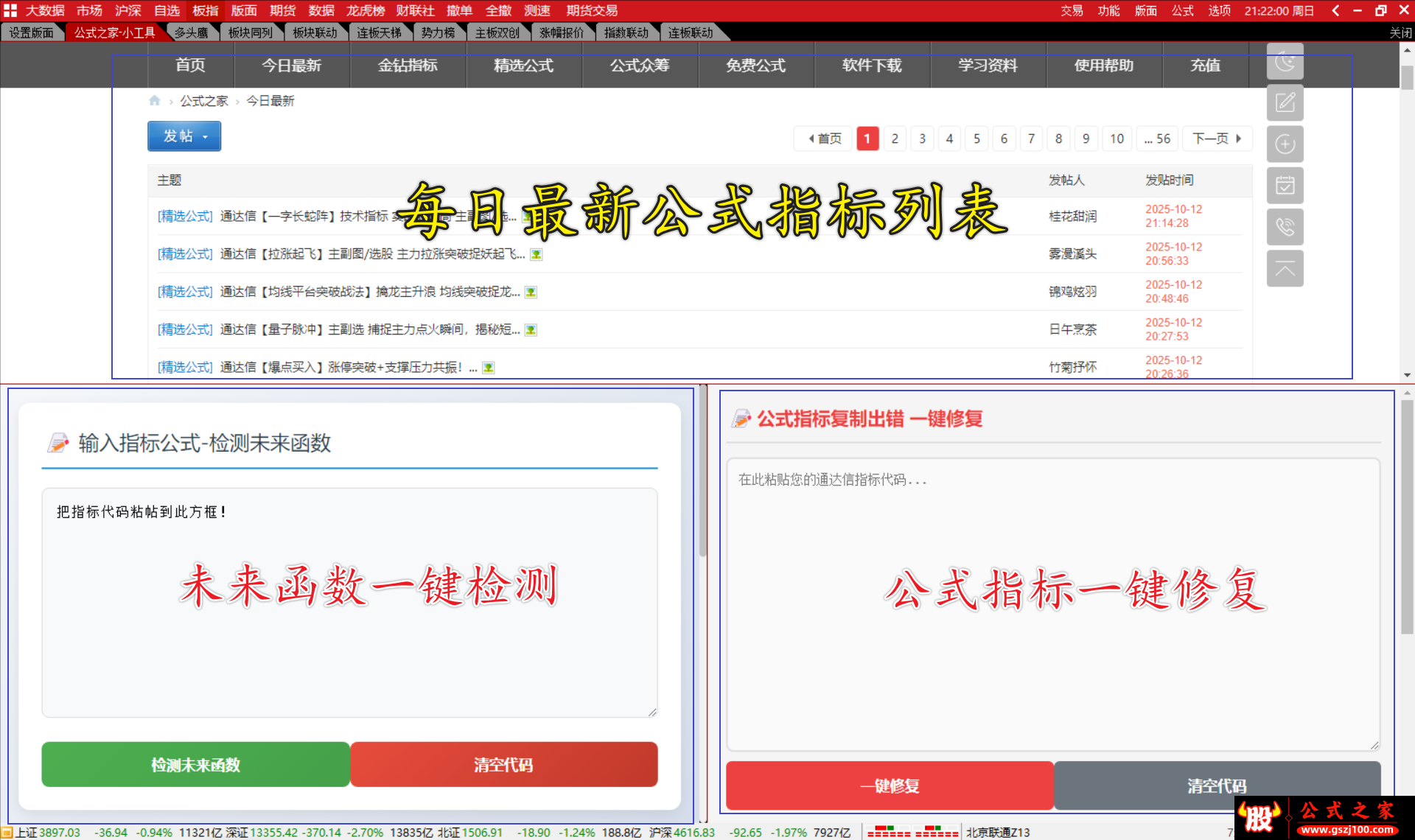Click the formula repair code textarea
Image resolution: width=1415 pixels, height=840 pixels.
click(x=1053, y=604)
